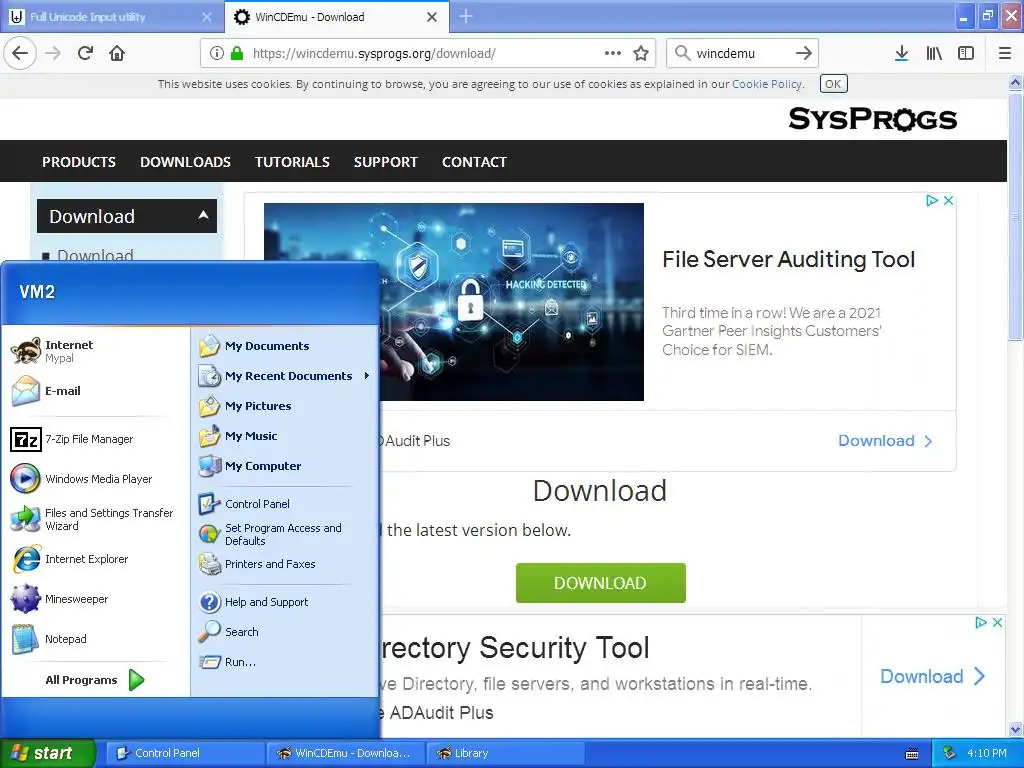The height and width of the screenshot is (768, 1024).
Task: Show site information icon in address bar
Action: (x=217, y=53)
